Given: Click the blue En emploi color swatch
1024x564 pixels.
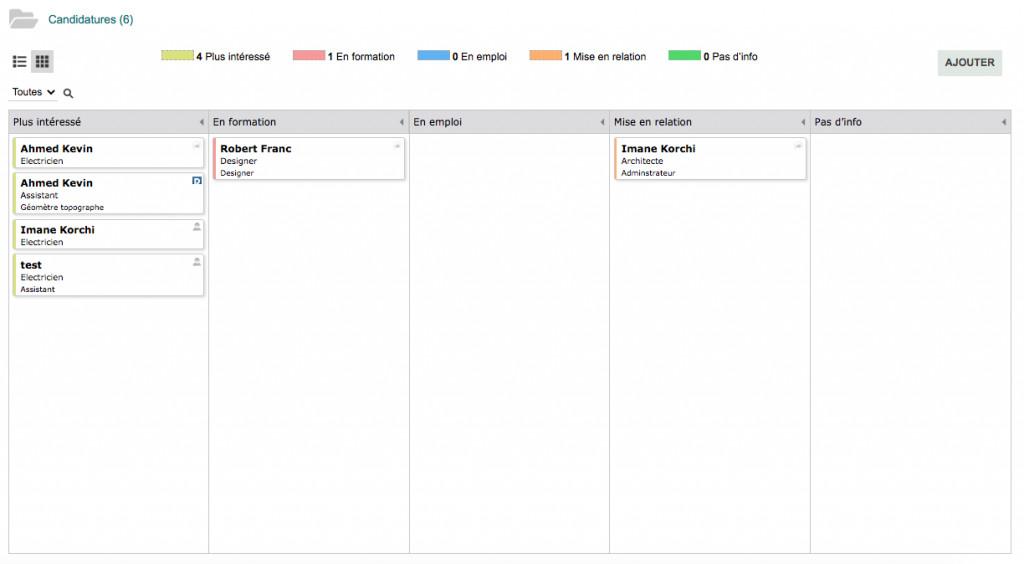Looking at the screenshot, I should pyautogui.click(x=433, y=56).
